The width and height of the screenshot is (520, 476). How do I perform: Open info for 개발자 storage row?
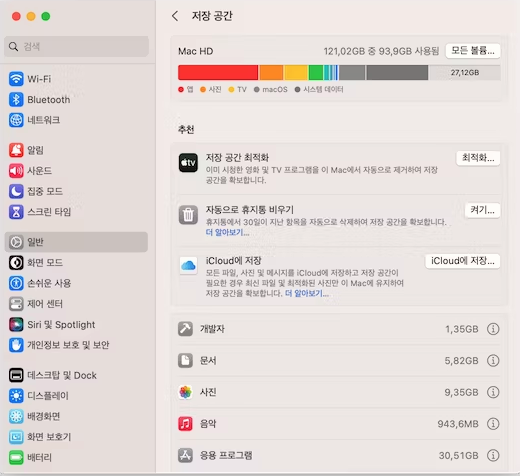tap(493, 329)
